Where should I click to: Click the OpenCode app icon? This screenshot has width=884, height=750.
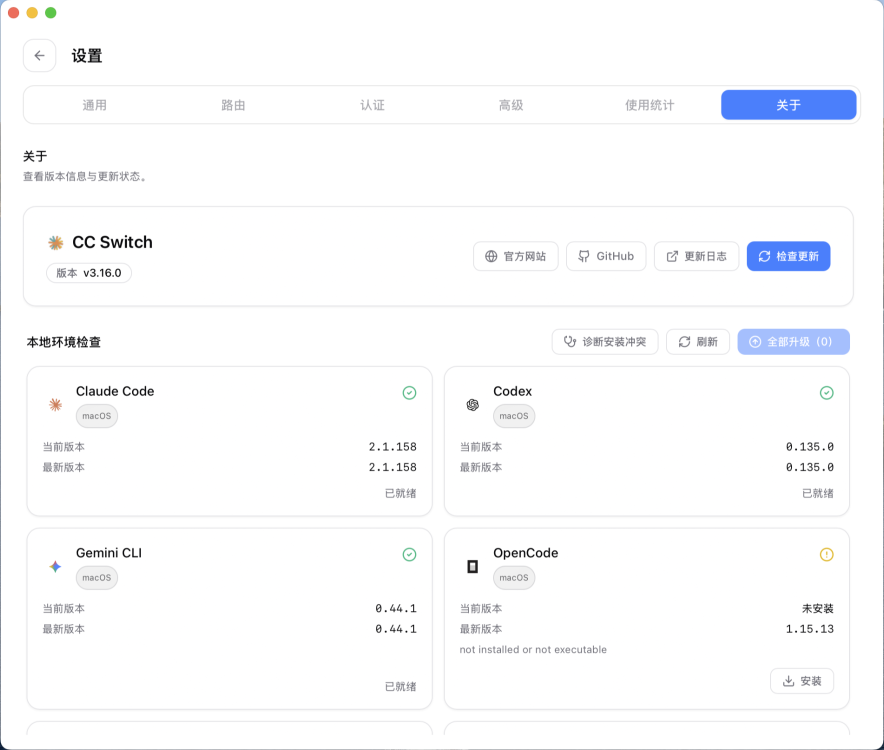(x=472, y=566)
